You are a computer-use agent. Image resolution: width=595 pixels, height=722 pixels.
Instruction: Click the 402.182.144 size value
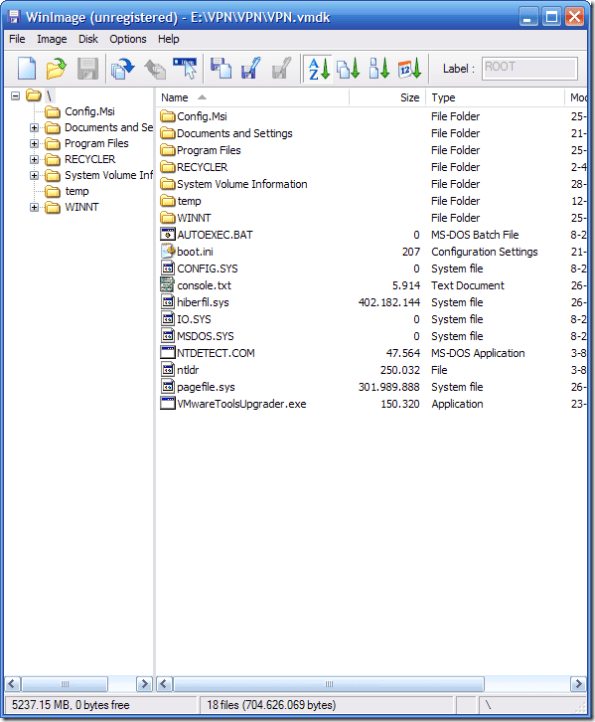click(x=389, y=303)
